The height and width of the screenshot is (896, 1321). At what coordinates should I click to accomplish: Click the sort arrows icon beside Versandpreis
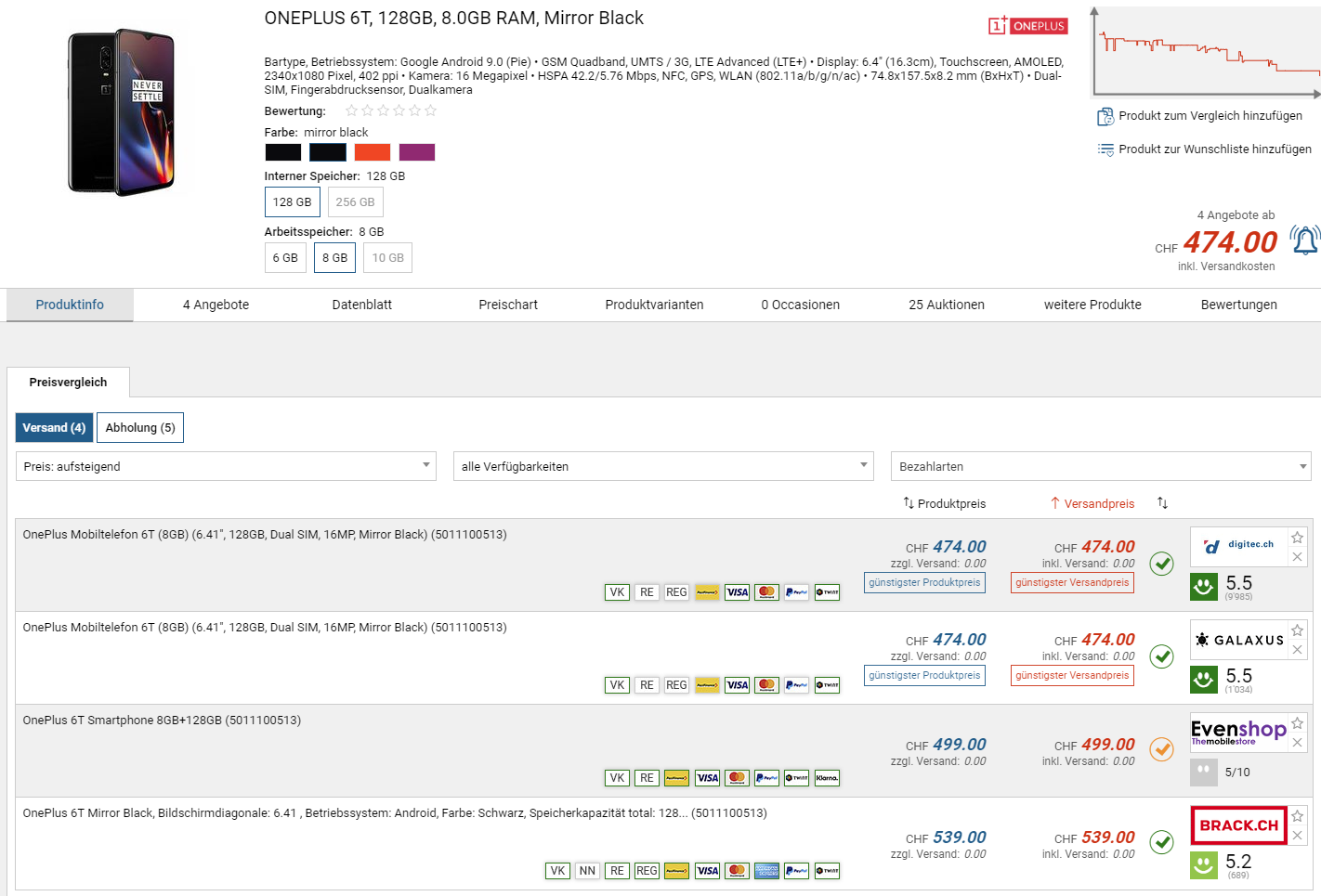click(1162, 503)
